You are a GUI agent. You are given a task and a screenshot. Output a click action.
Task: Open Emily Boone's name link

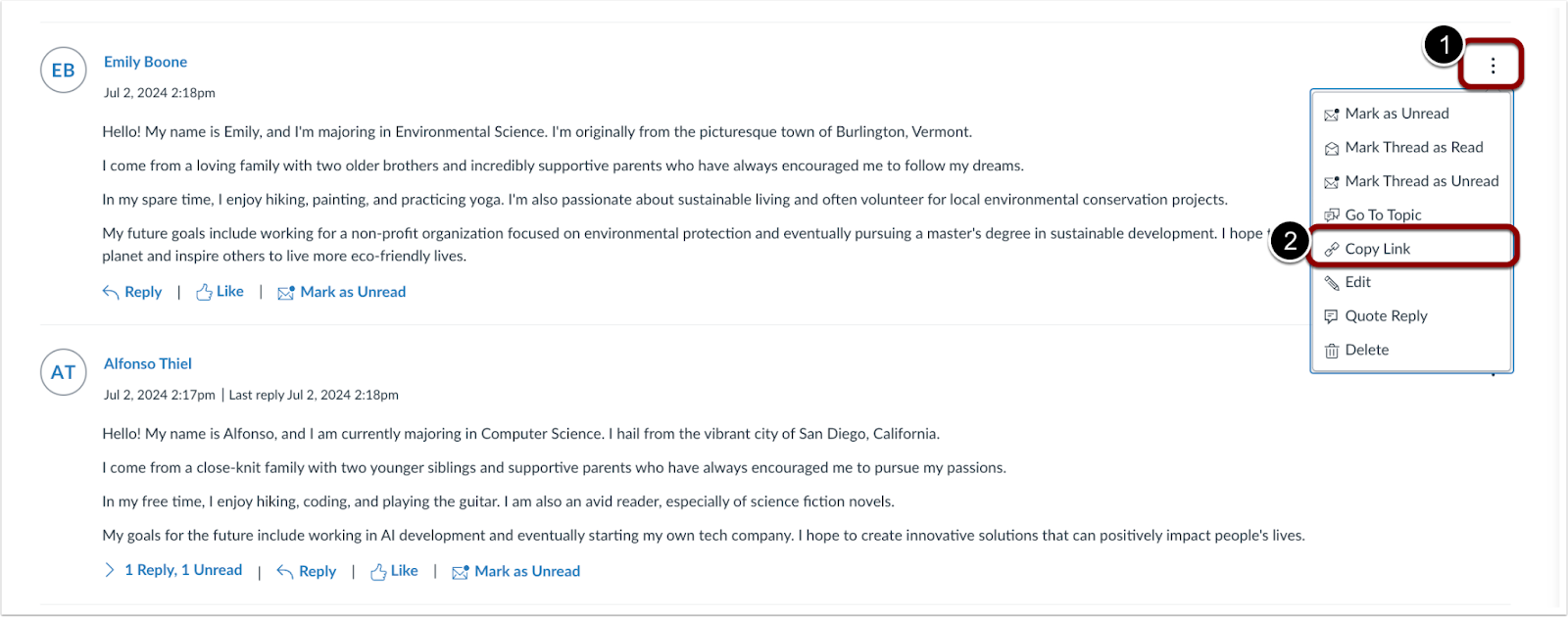coord(145,61)
